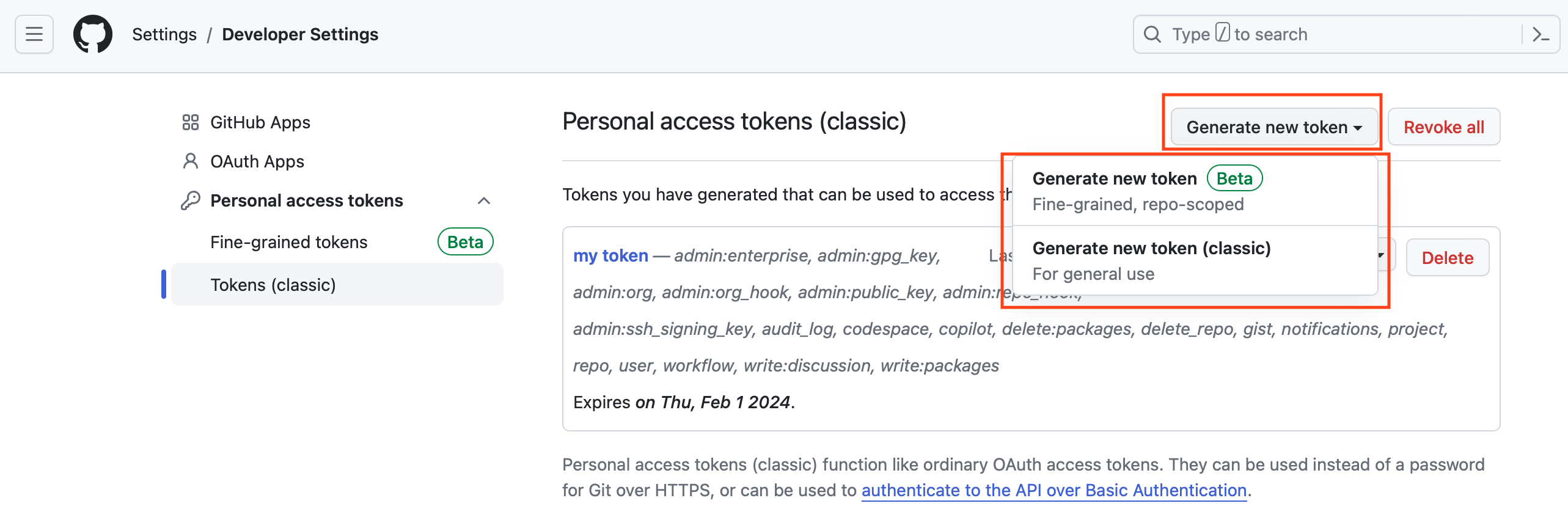The image size is (1568, 517).
Task: Open the Basic Authentication API link
Action: pos(1053,490)
